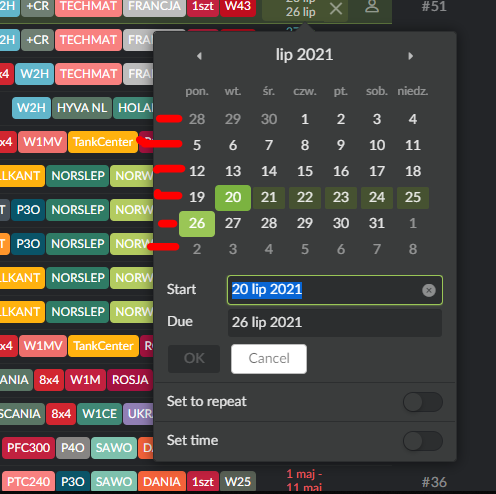Choose July 15 on the calendar
496x494 pixels.
point(305,171)
